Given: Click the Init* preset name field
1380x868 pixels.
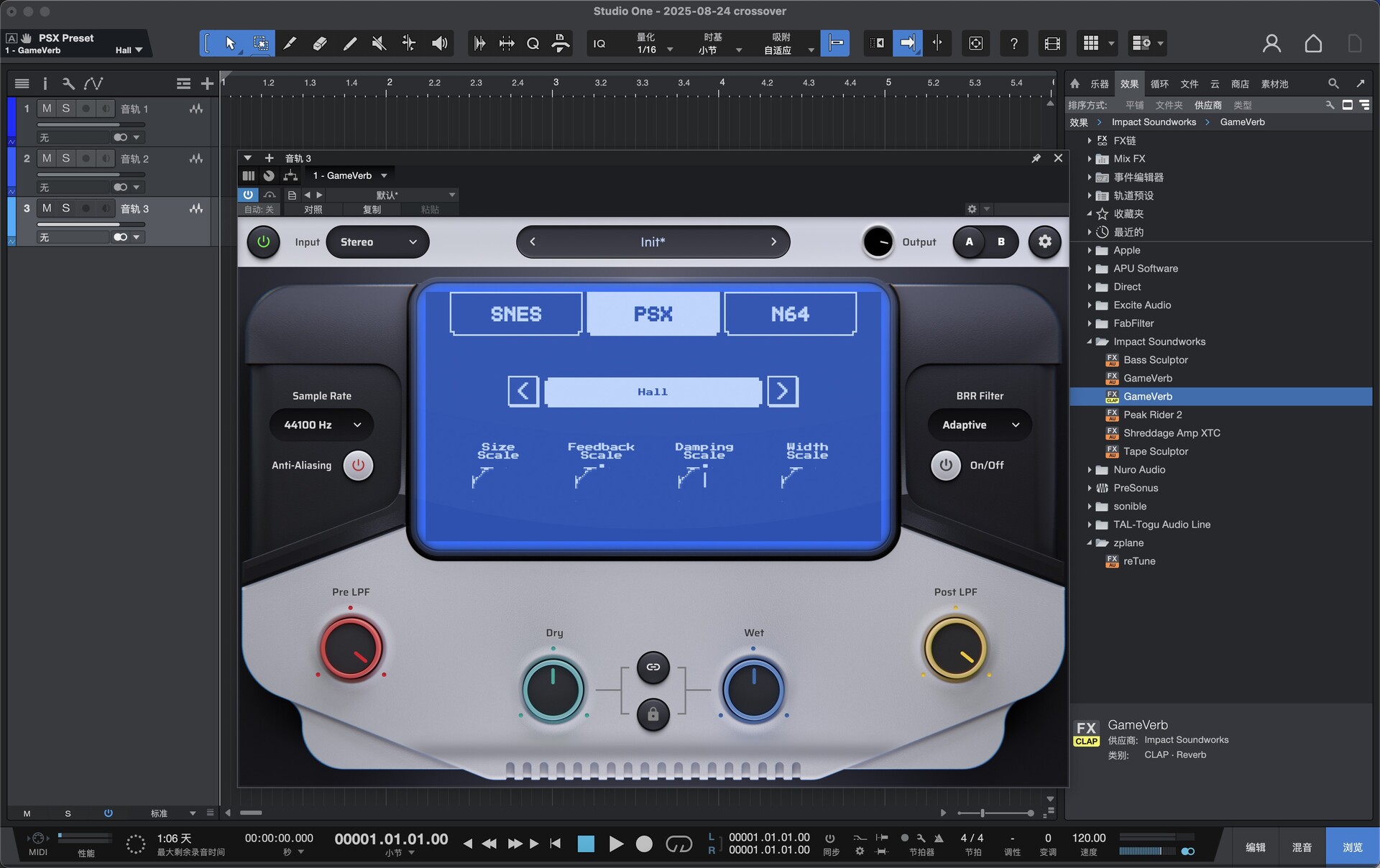Looking at the screenshot, I should coord(653,242).
